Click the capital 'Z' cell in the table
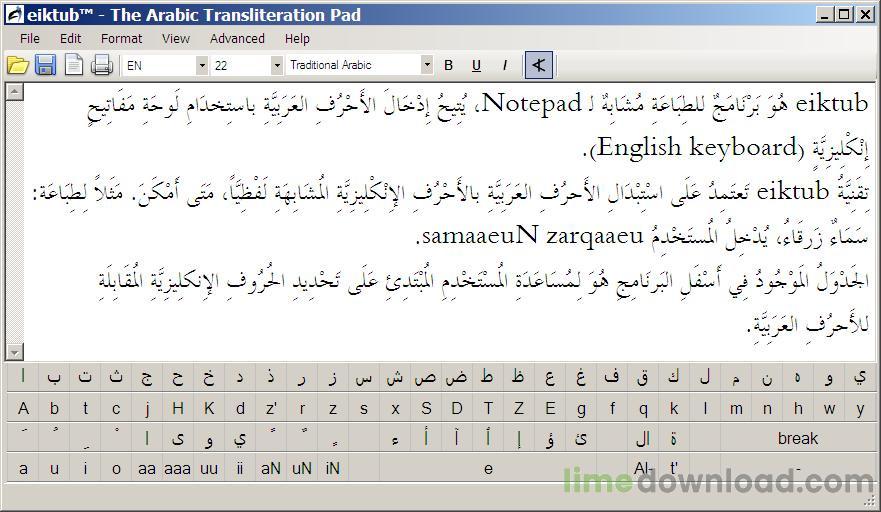The image size is (881, 512). coord(519,408)
